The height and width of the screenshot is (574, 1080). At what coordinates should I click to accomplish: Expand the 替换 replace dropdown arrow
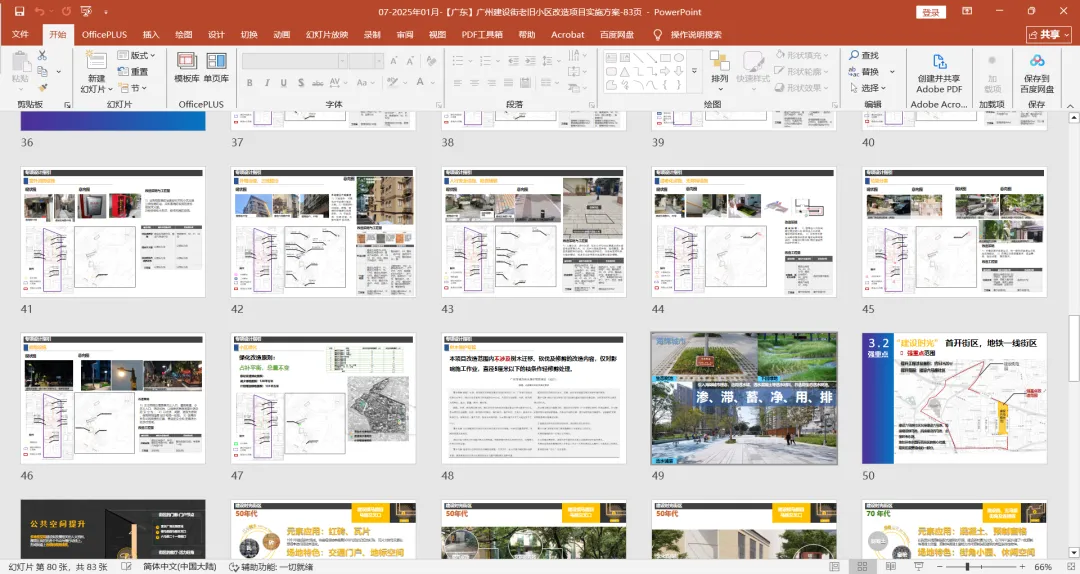[892, 72]
